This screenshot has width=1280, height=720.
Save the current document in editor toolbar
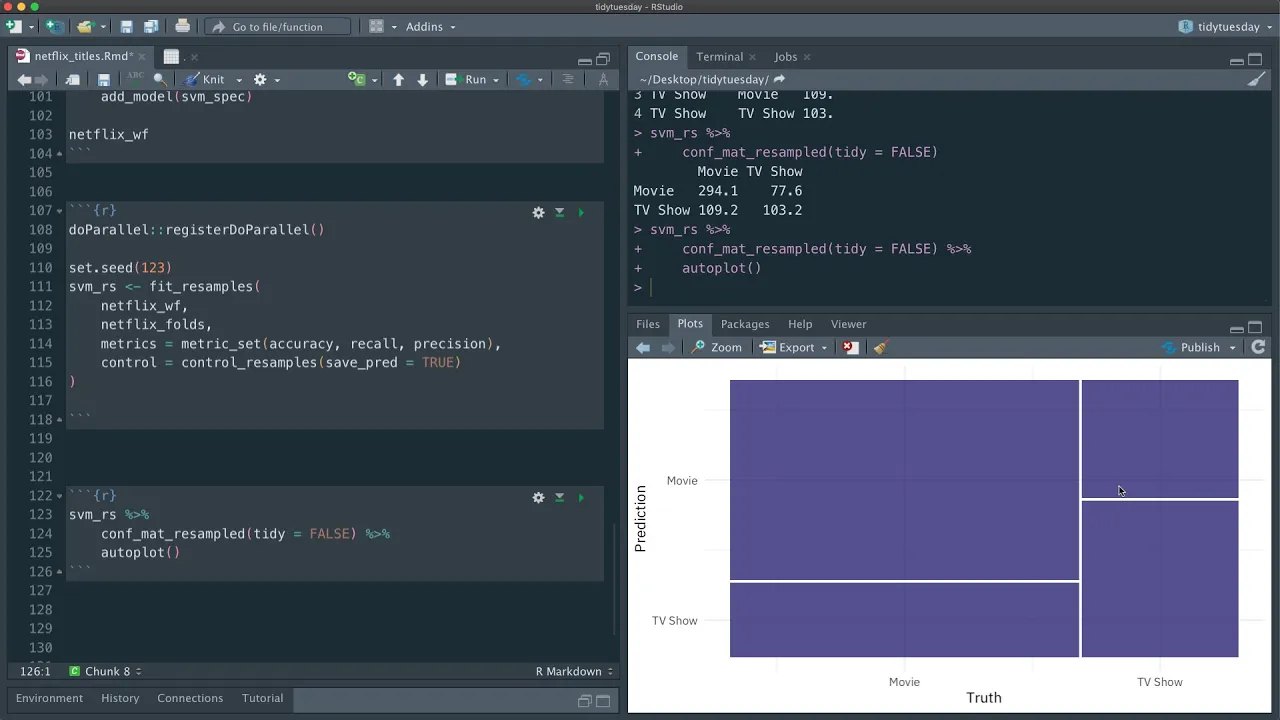pyautogui.click(x=103, y=80)
